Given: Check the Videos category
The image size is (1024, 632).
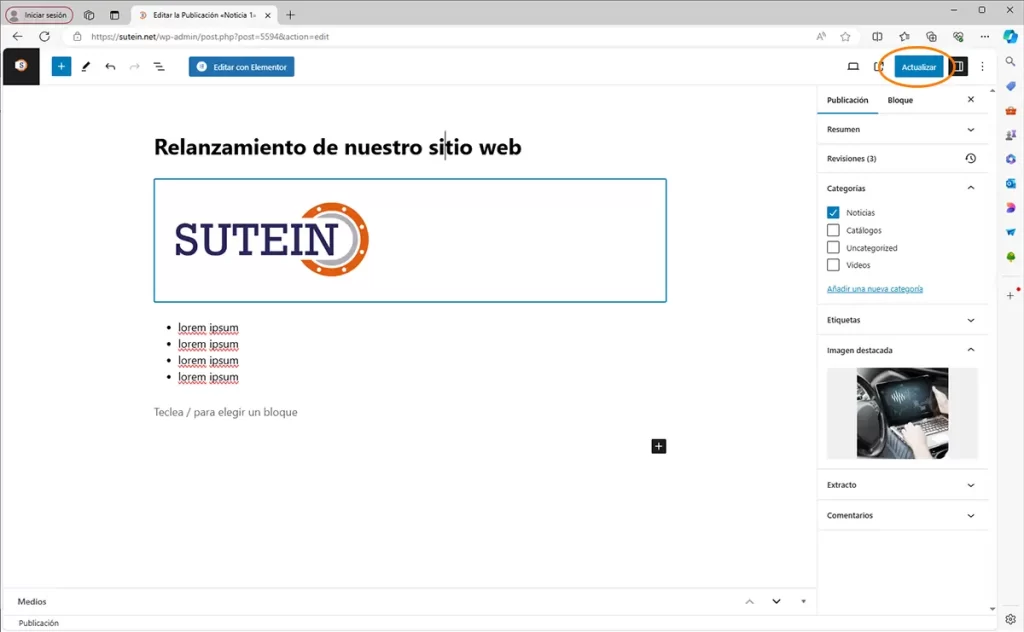Looking at the screenshot, I should click(x=833, y=265).
